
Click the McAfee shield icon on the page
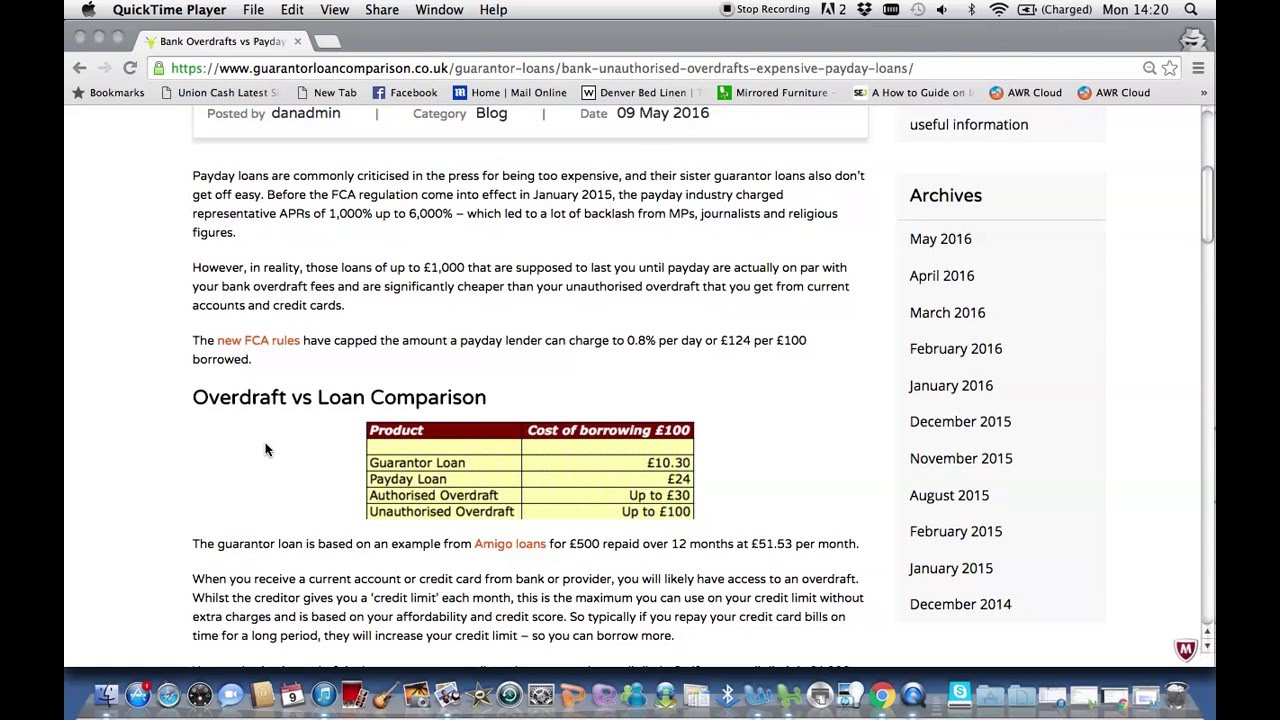pos(1186,649)
